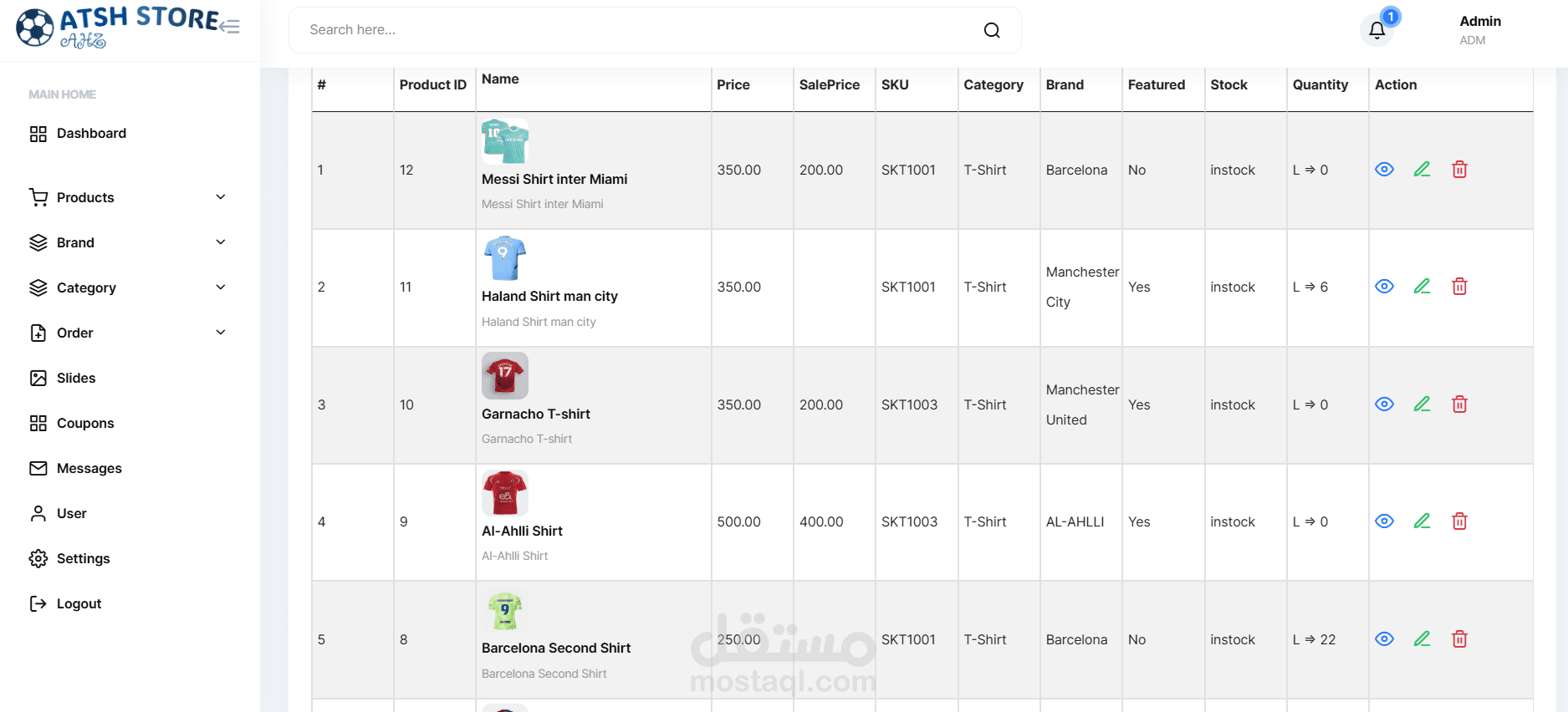The image size is (1568, 712).
Task: View Messi Shirt inter Miami details eye icon
Action: [1384, 170]
